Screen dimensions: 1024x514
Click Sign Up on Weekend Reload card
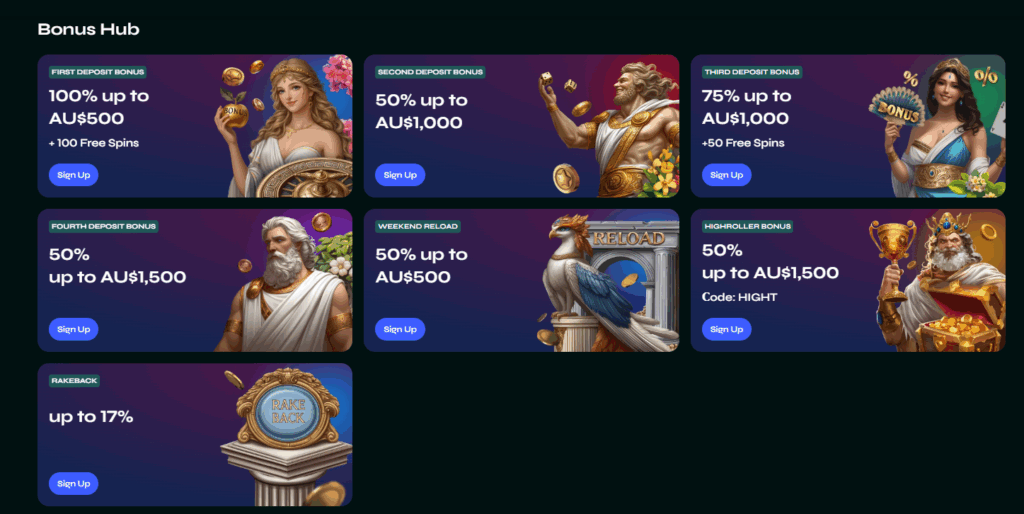tap(400, 329)
